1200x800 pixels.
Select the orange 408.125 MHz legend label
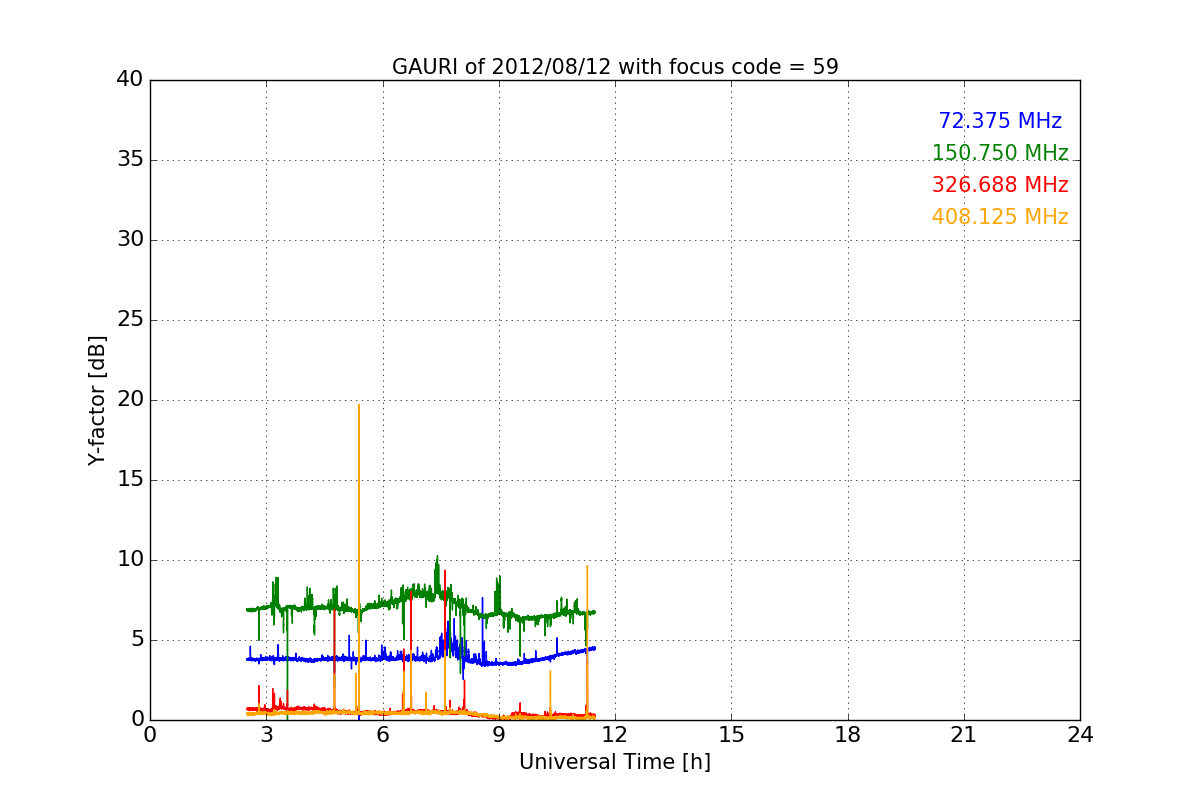click(1000, 218)
